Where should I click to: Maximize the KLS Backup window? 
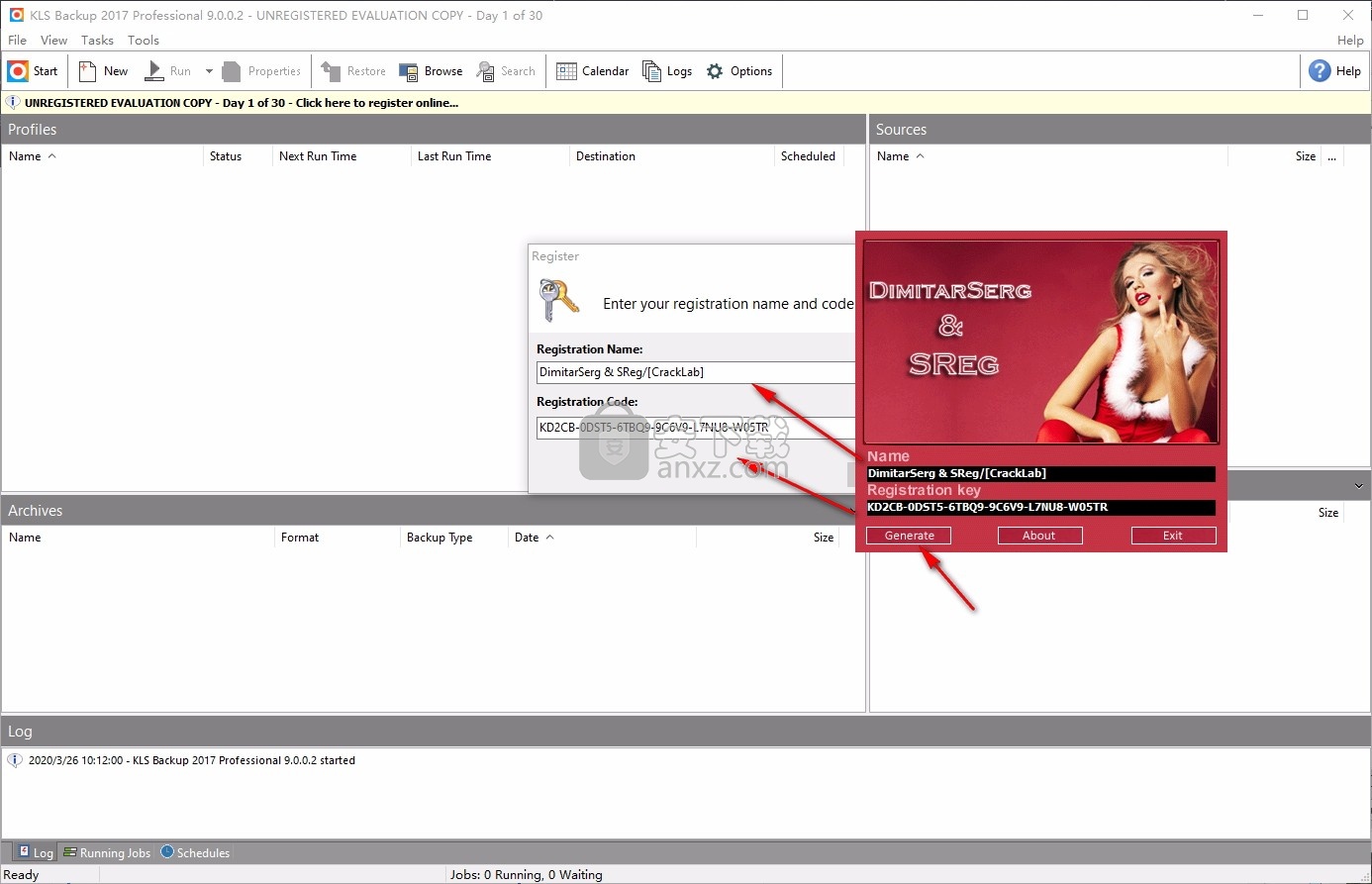1303,15
